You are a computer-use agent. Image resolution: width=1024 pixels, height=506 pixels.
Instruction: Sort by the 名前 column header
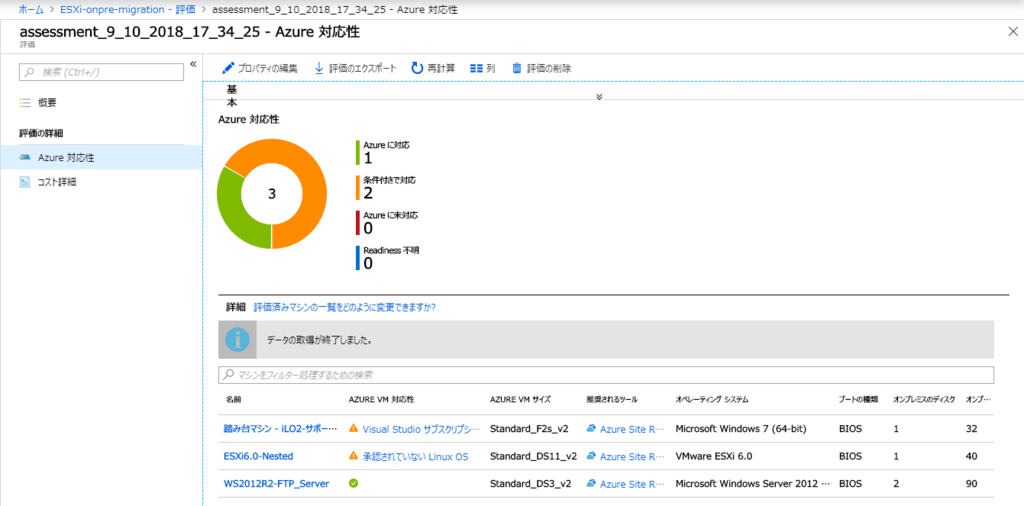pos(234,399)
